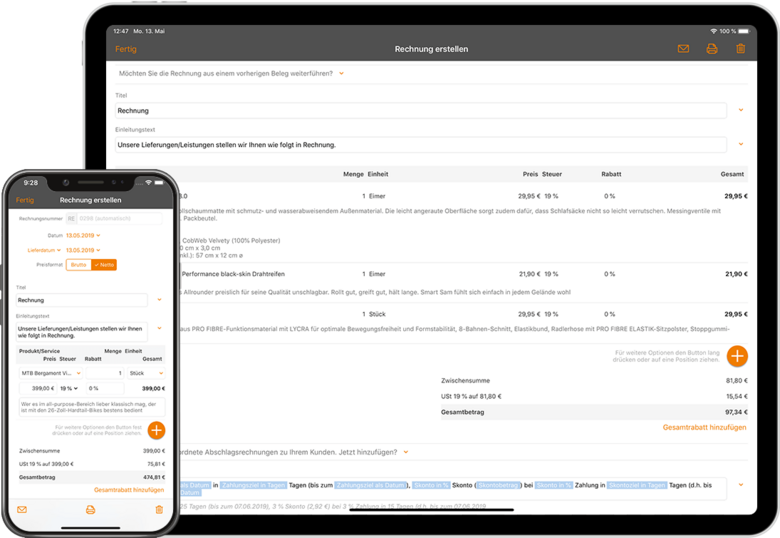Tap Fertig in the phone header
This screenshot has width=780, height=538.
[x=25, y=200]
